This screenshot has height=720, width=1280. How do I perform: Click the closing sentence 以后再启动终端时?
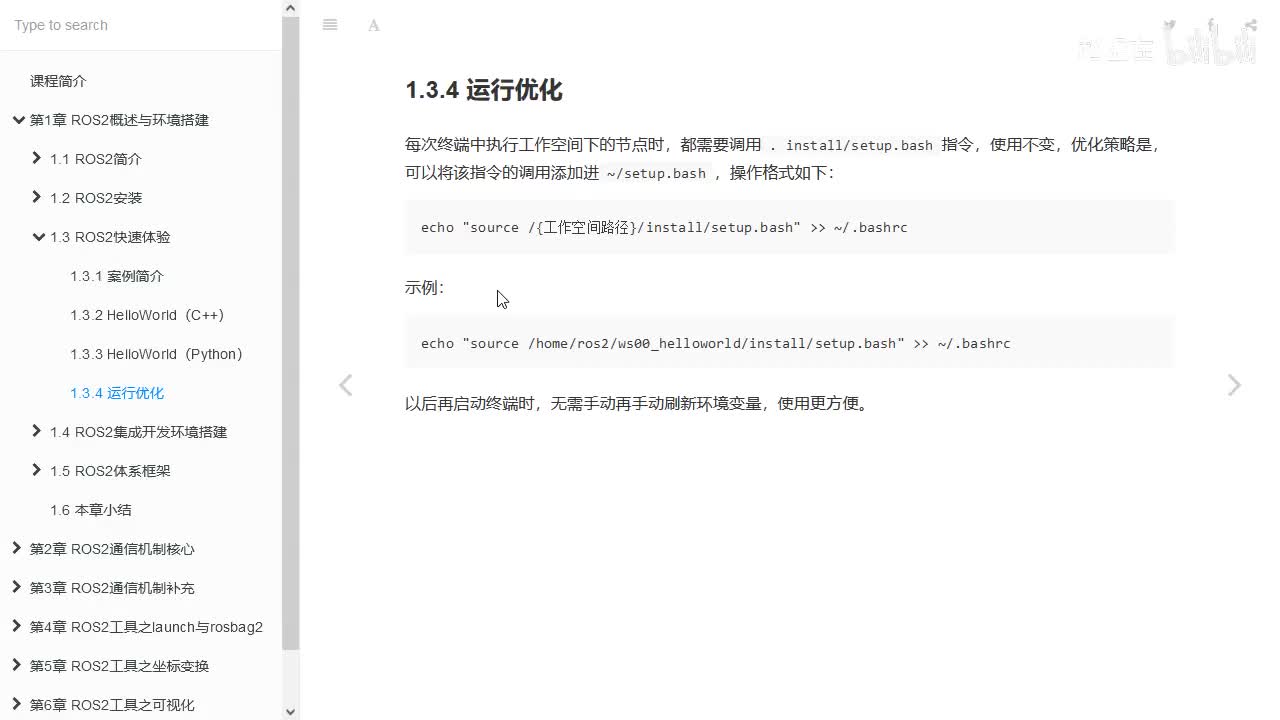637,404
